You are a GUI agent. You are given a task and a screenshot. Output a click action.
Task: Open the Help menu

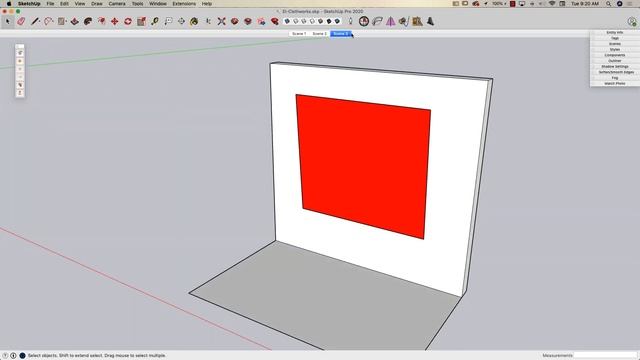pos(207,4)
